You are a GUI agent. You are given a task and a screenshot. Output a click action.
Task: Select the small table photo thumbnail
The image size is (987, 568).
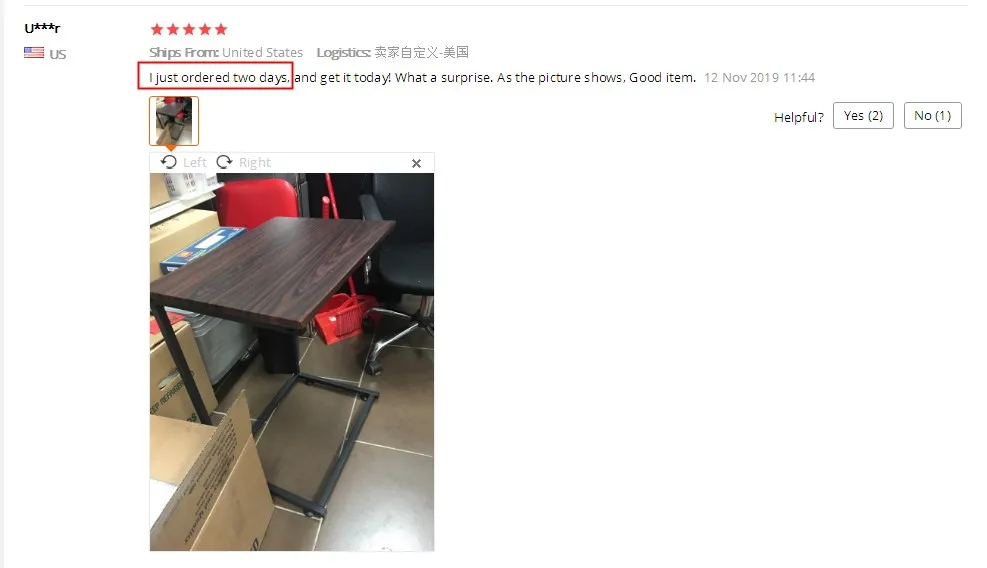coord(174,121)
